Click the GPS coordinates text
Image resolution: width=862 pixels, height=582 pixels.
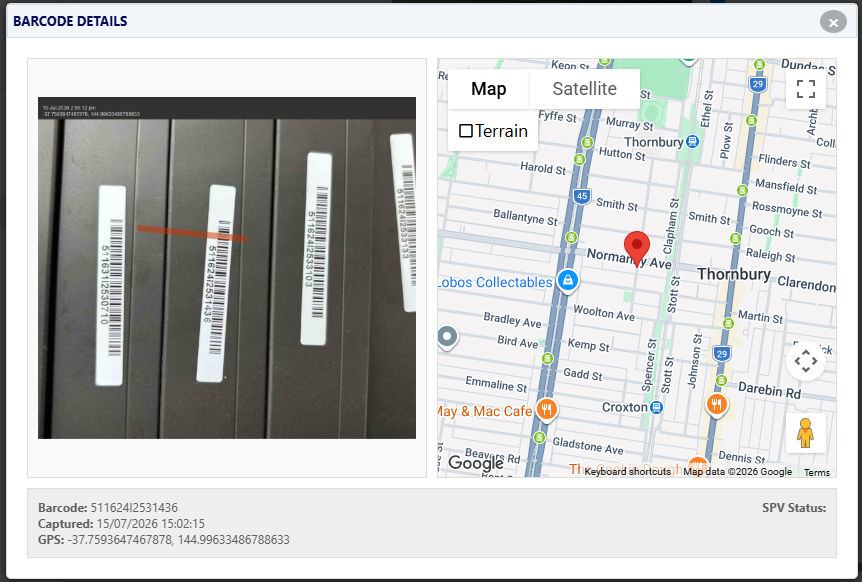(178, 540)
